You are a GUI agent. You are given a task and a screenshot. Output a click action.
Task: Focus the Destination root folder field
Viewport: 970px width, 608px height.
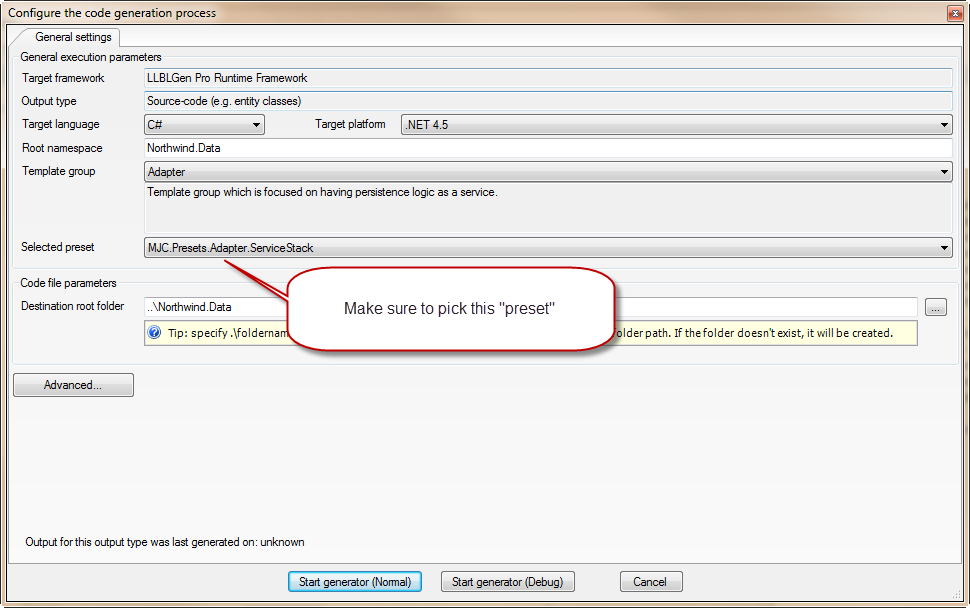[215, 307]
